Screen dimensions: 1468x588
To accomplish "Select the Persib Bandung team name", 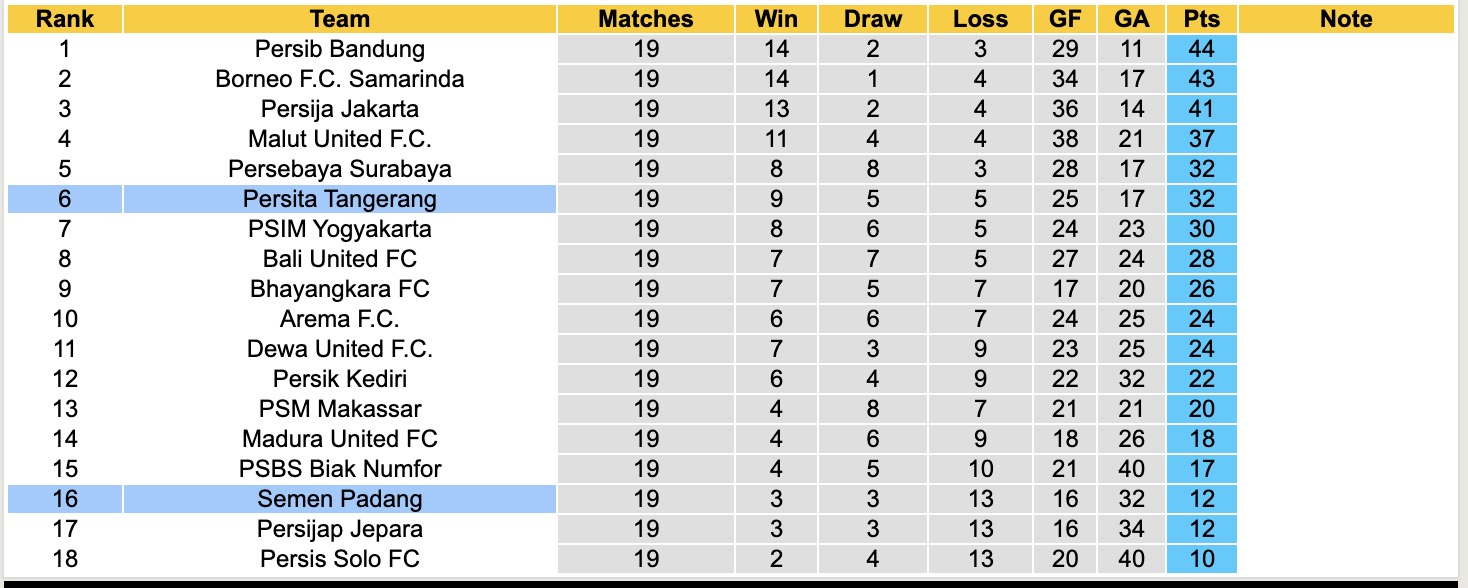I will (340, 49).
